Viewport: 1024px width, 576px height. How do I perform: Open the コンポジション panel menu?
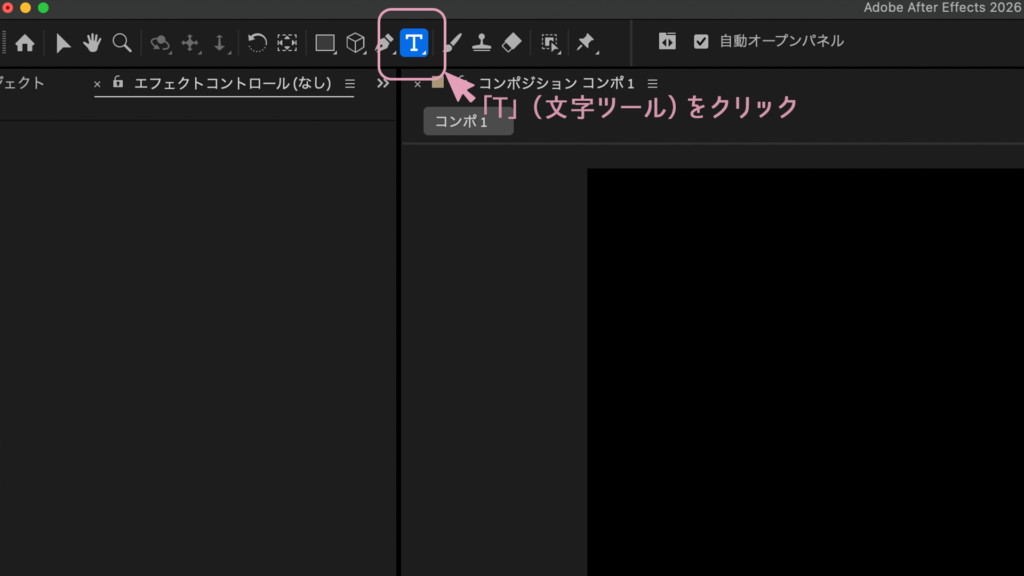pyautogui.click(x=652, y=84)
